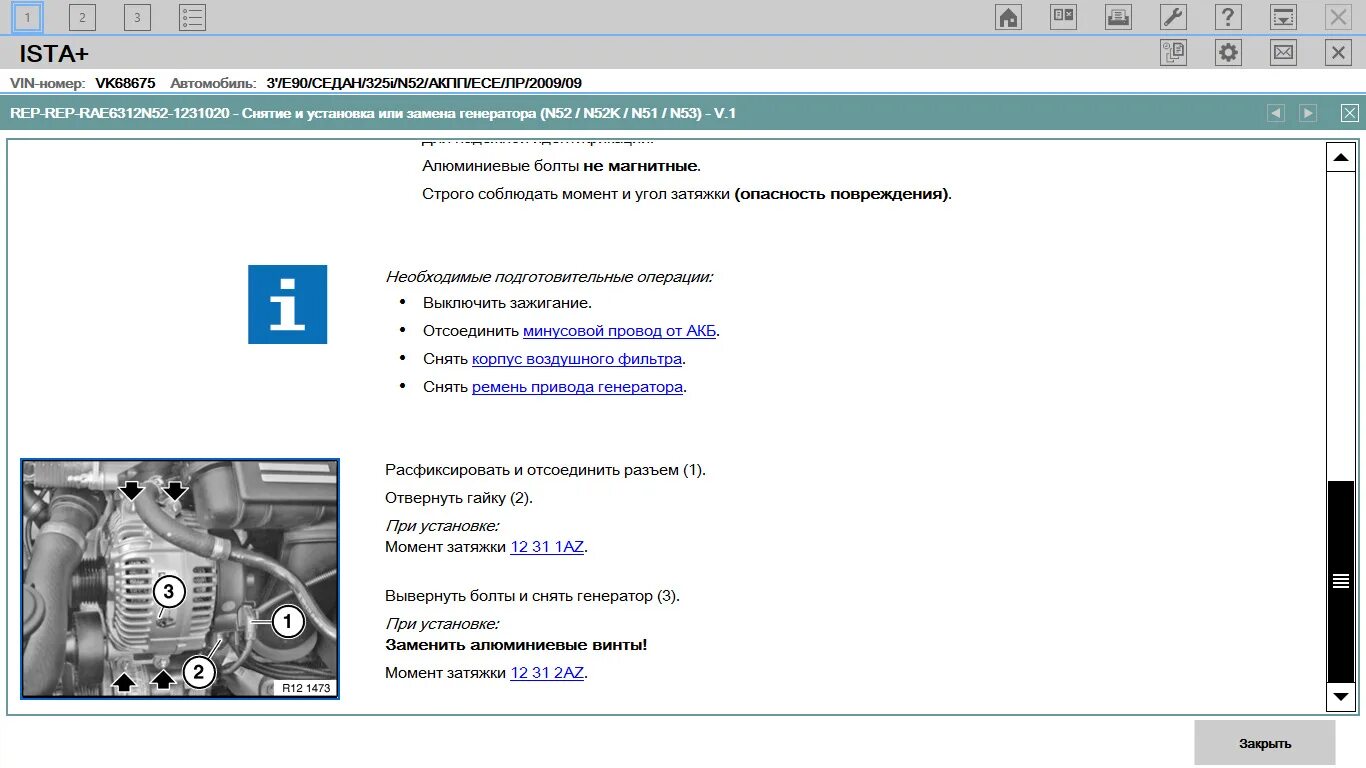
Task: Click the text "Отвернуть гайку (2)."
Action: [459, 498]
